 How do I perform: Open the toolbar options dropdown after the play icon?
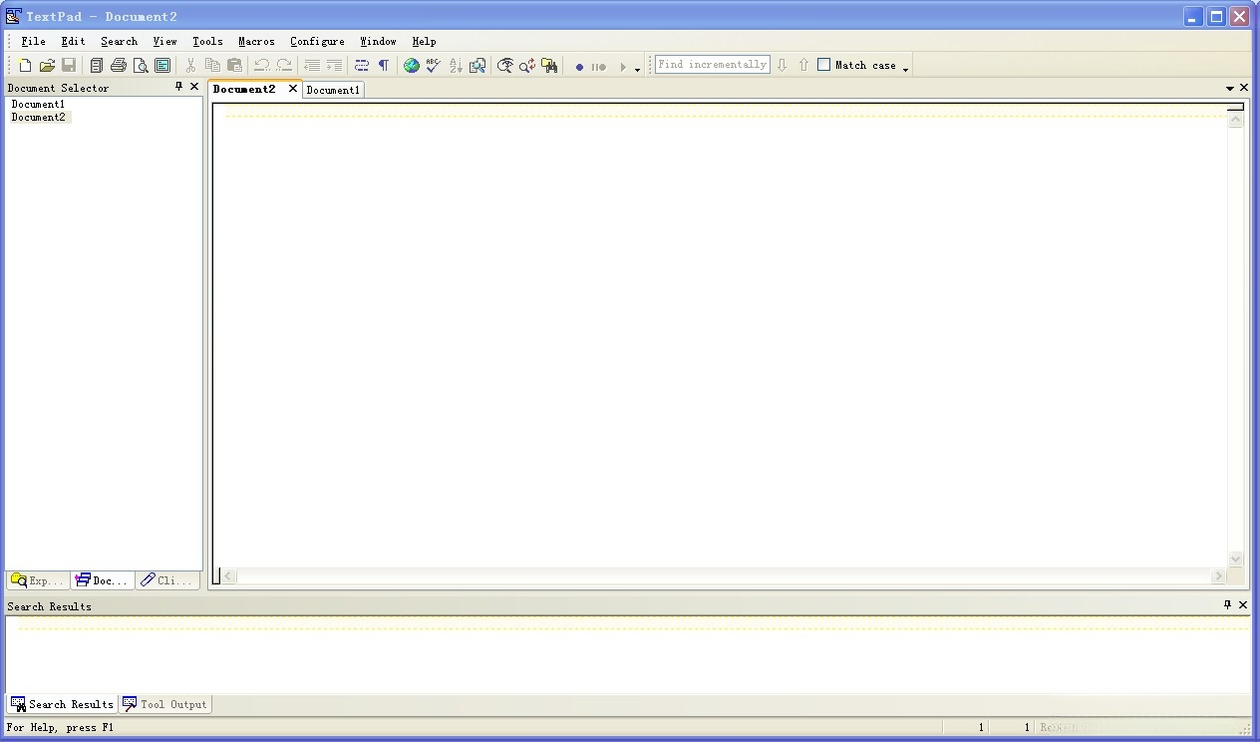[x=637, y=69]
